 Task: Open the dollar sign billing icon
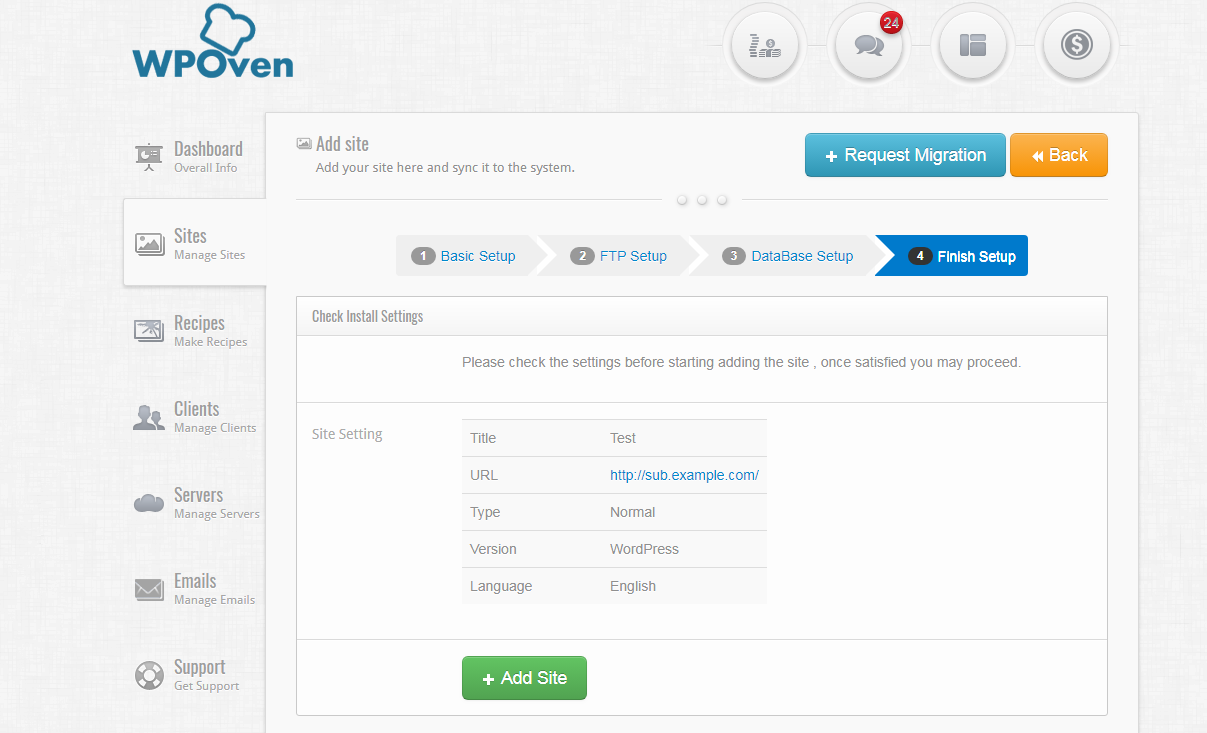click(x=1077, y=45)
